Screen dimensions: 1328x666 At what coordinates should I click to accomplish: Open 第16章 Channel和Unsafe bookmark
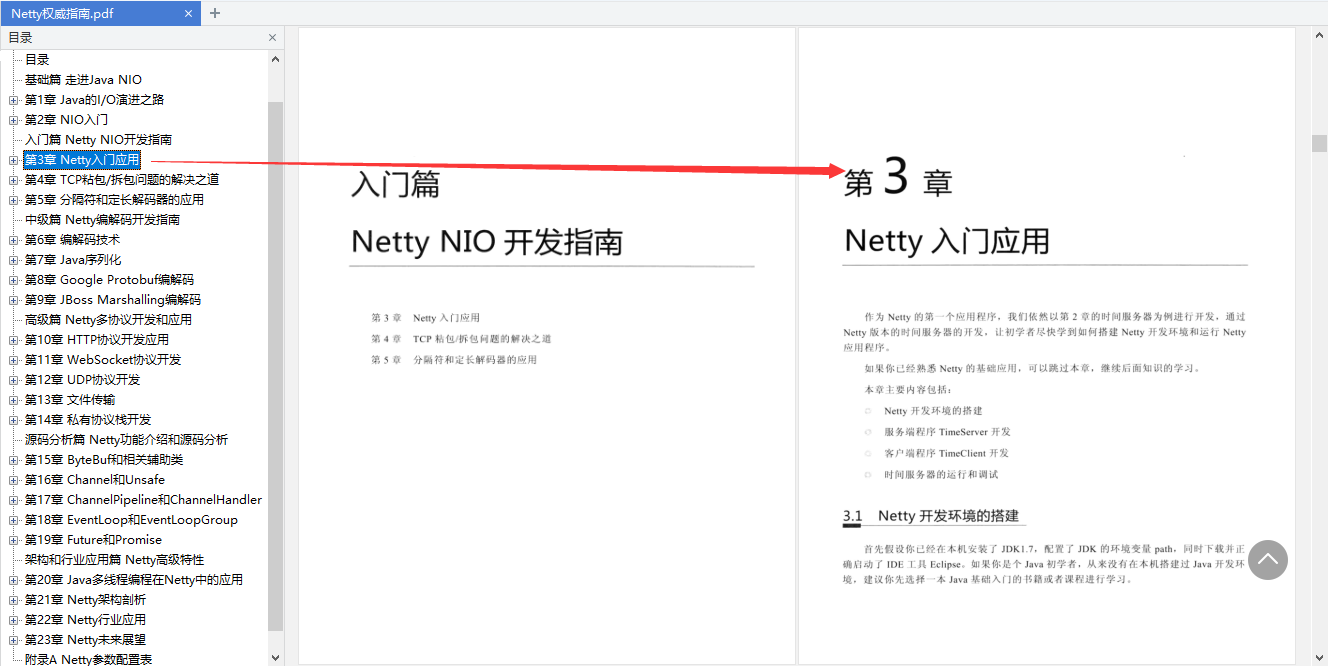[x=95, y=480]
